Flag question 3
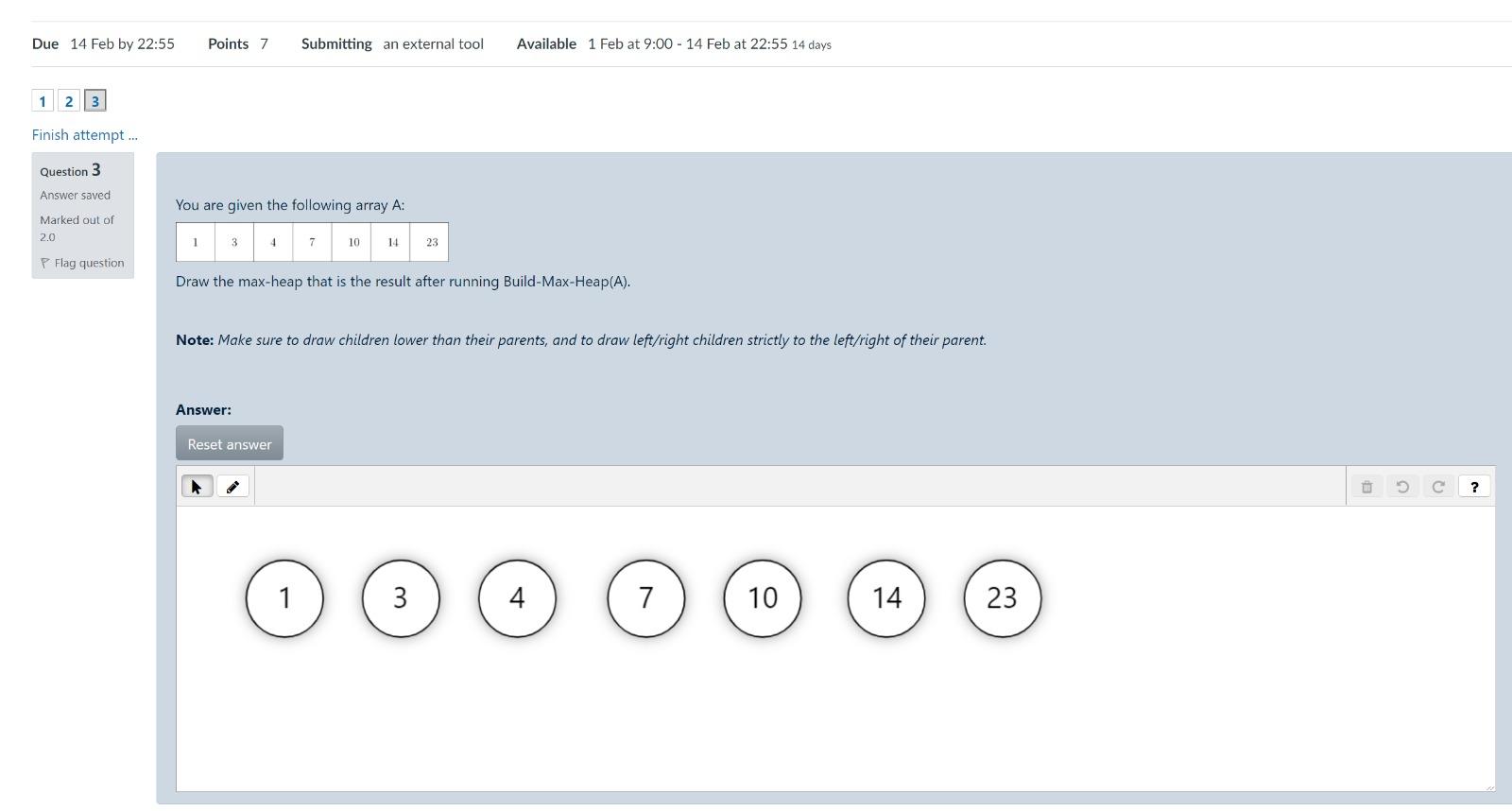Viewport: 1512px width, 811px height. (82, 263)
